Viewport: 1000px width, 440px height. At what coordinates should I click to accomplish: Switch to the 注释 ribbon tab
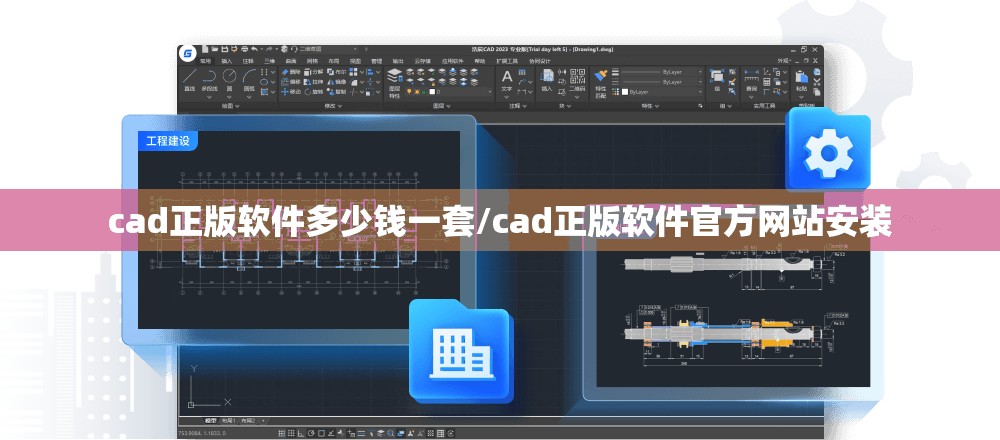[248, 61]
